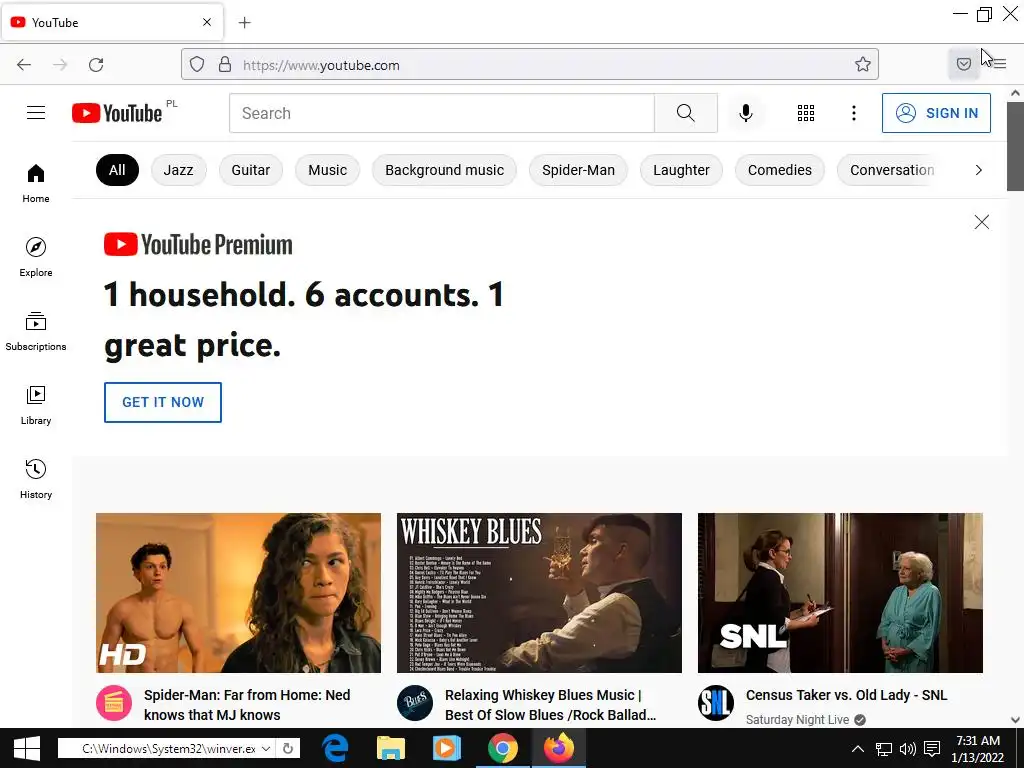1024x768 pixels.
Task: Open History in sidebar
Action: (x=36, y=479)
